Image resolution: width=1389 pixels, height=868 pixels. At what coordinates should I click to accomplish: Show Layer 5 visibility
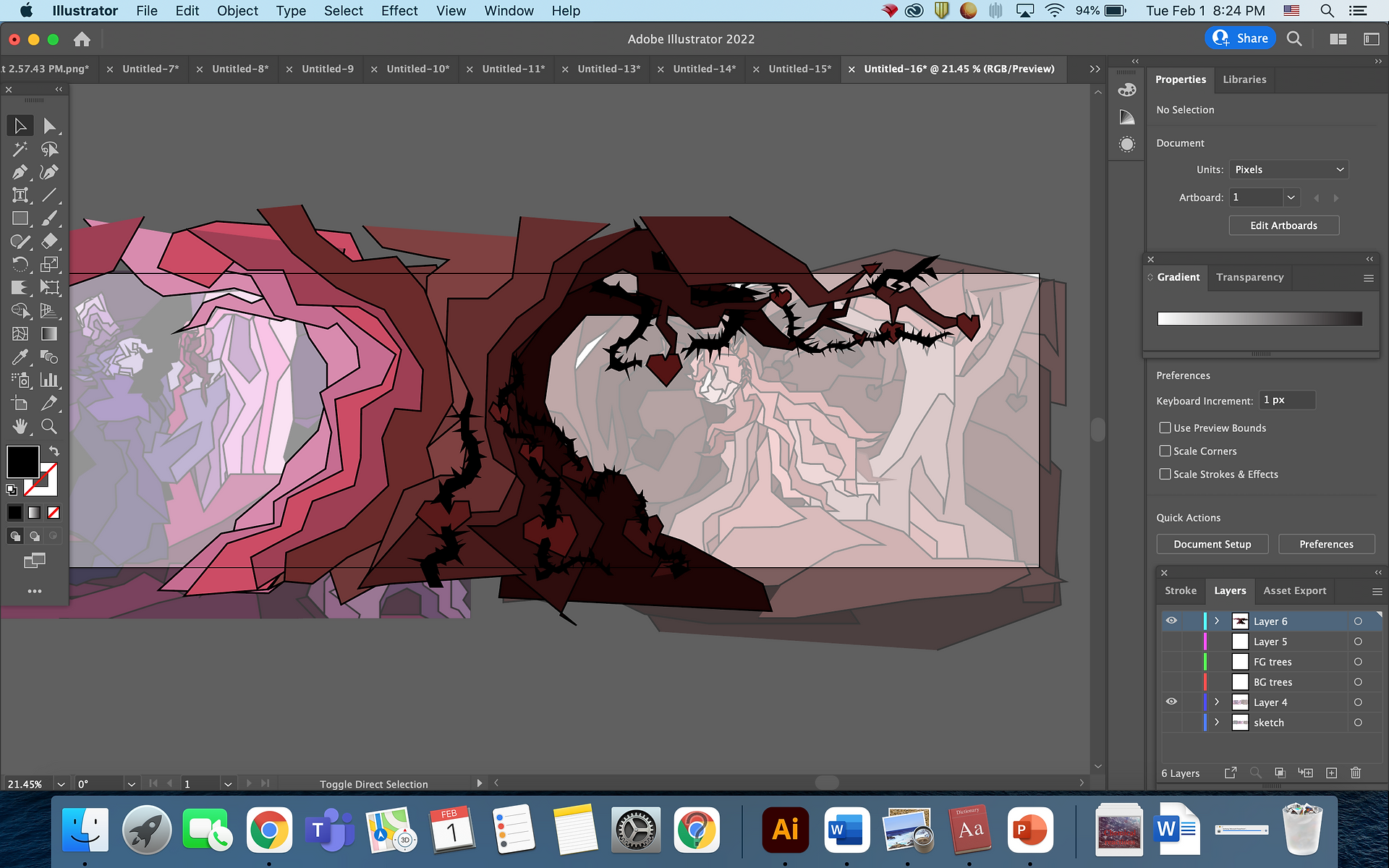[1171, 642]
